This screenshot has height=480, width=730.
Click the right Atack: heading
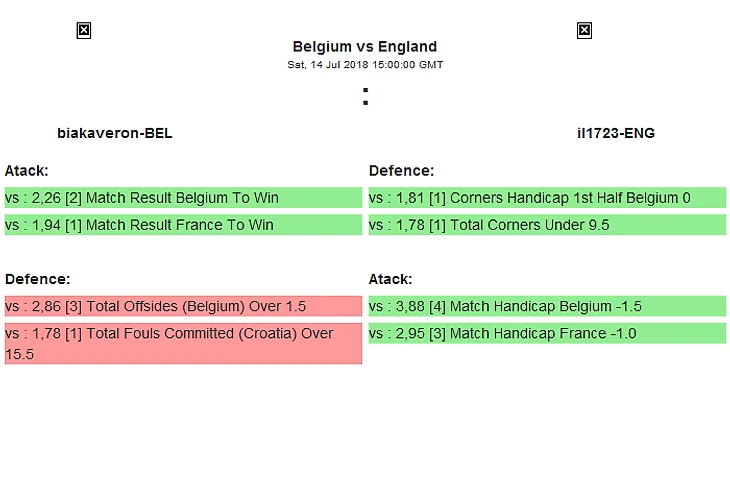click(x=390, y=279)
